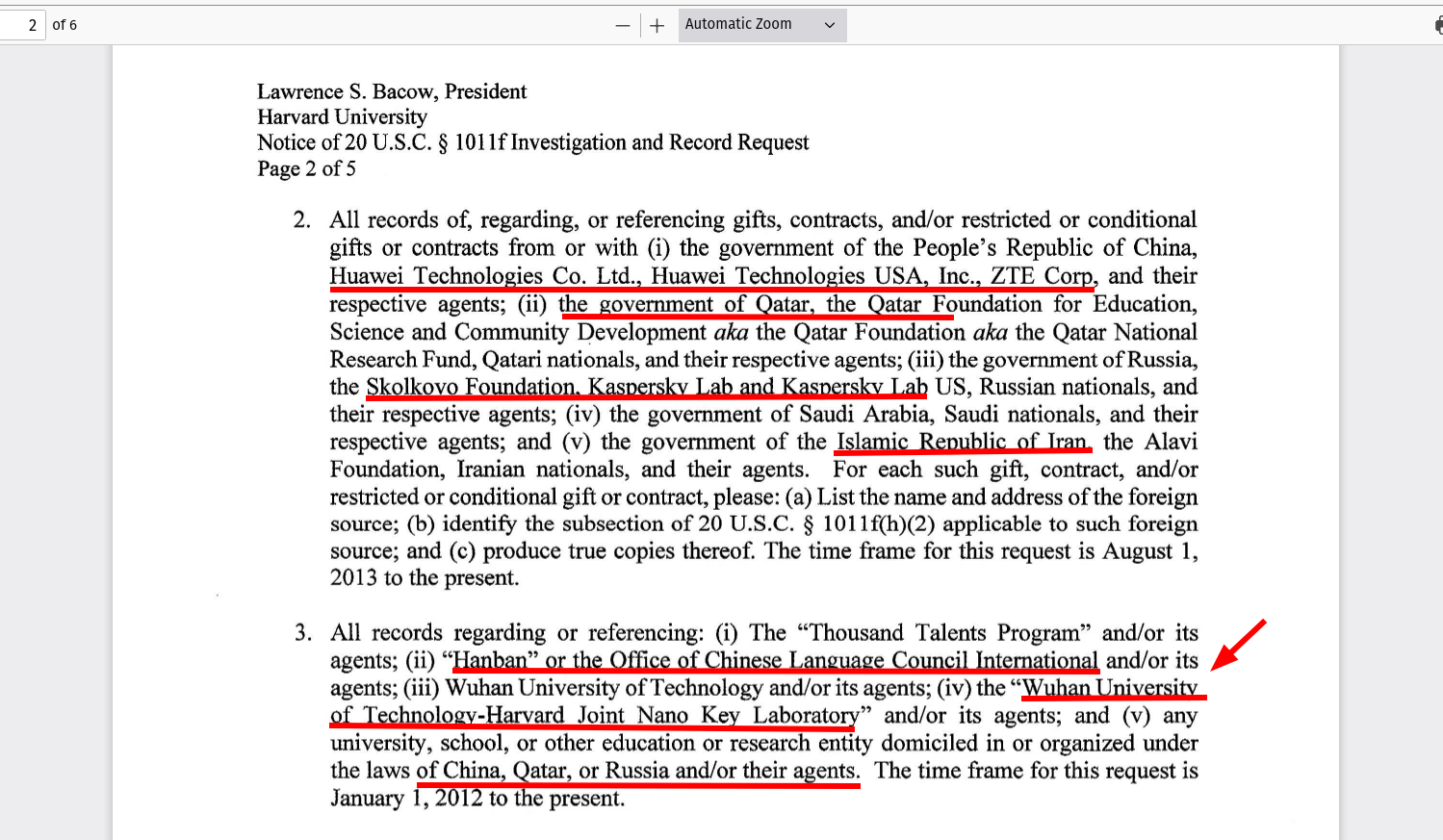This screenshot has width=1443, height=840.
Task: Click the 'Office of Chinese Language Council International' text
Action: [853, 661]
